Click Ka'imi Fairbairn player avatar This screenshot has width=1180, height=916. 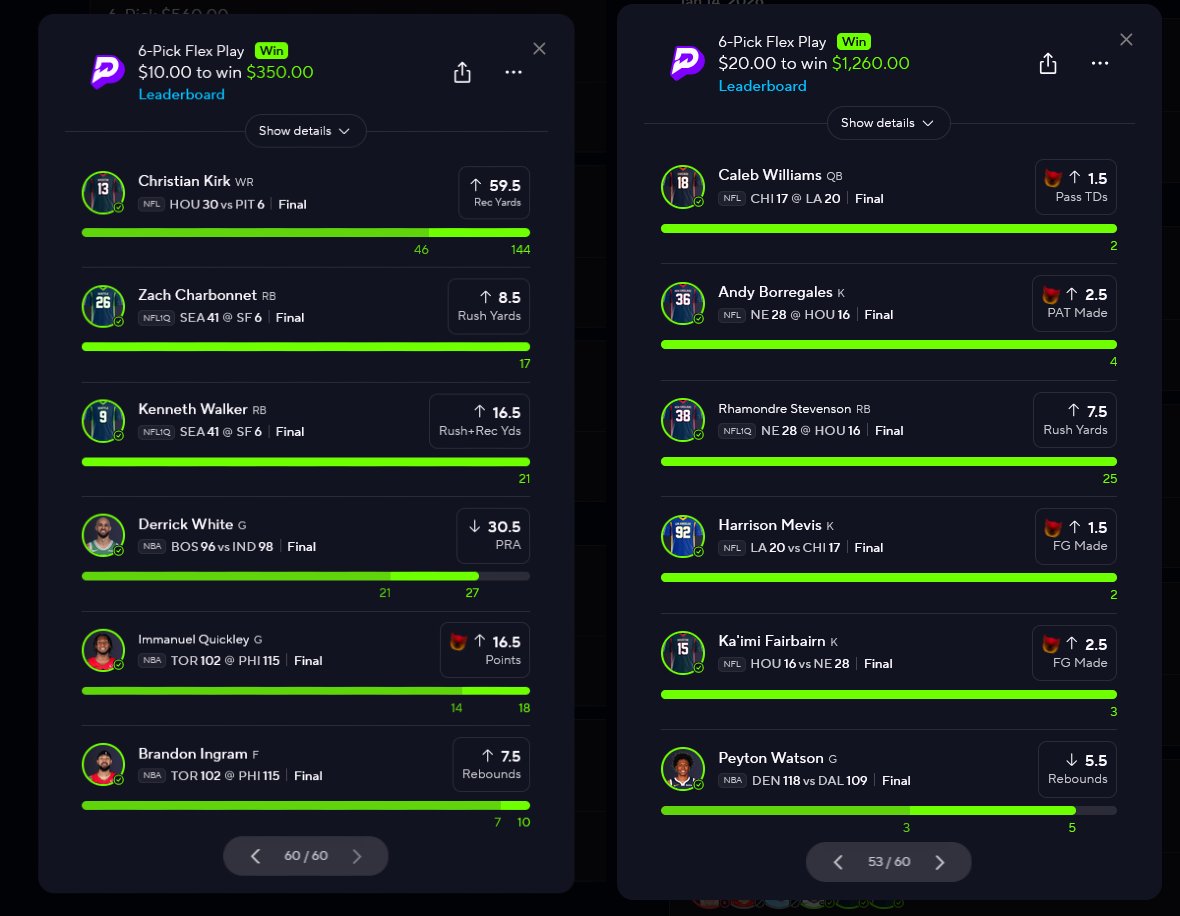pyautogui.click(x=683, y=653)
